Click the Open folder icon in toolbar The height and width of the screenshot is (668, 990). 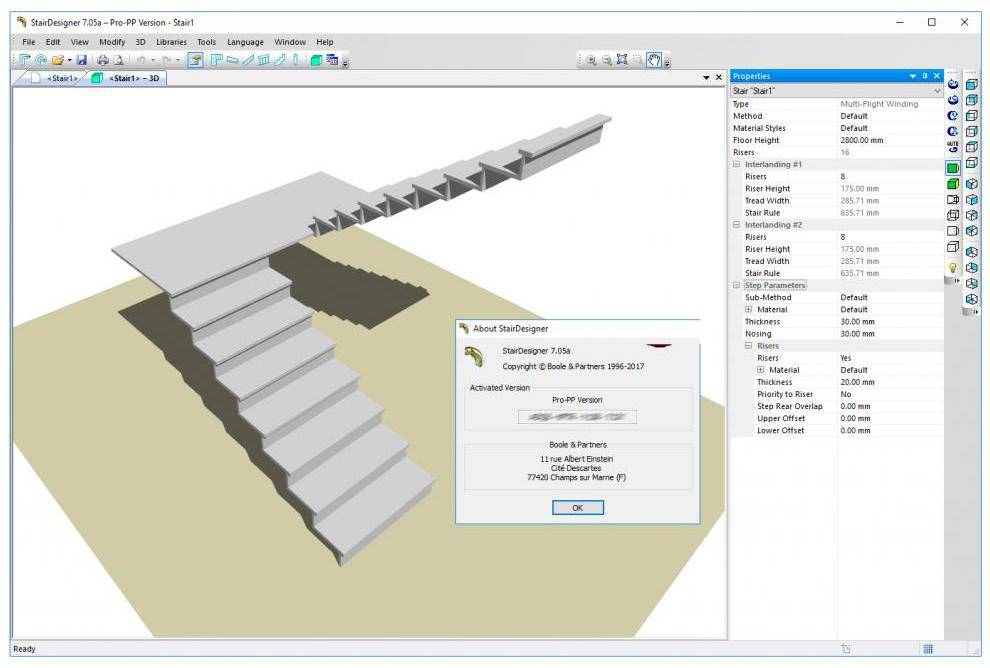[59, 60]
